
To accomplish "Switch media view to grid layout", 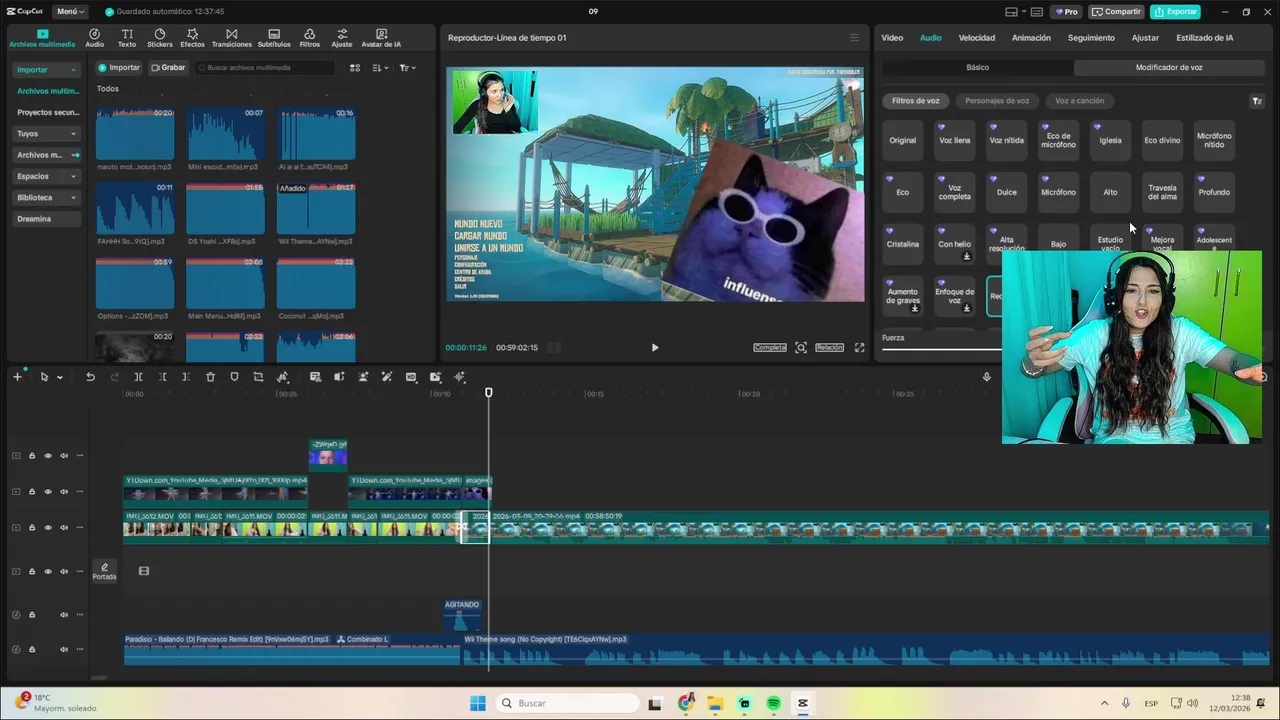I will [x=355, y=68].
